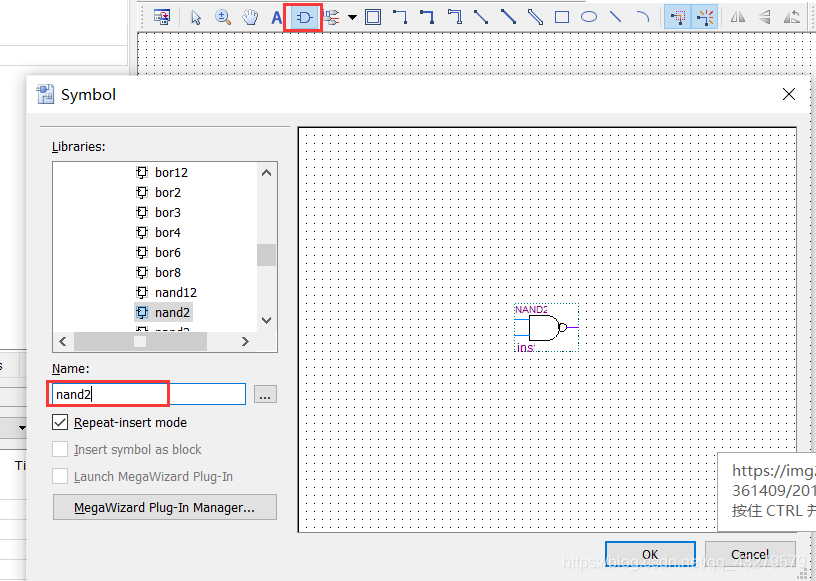Click the down arrow of the Libraries scrollbar
816x581 pixels.
[266, 320]
